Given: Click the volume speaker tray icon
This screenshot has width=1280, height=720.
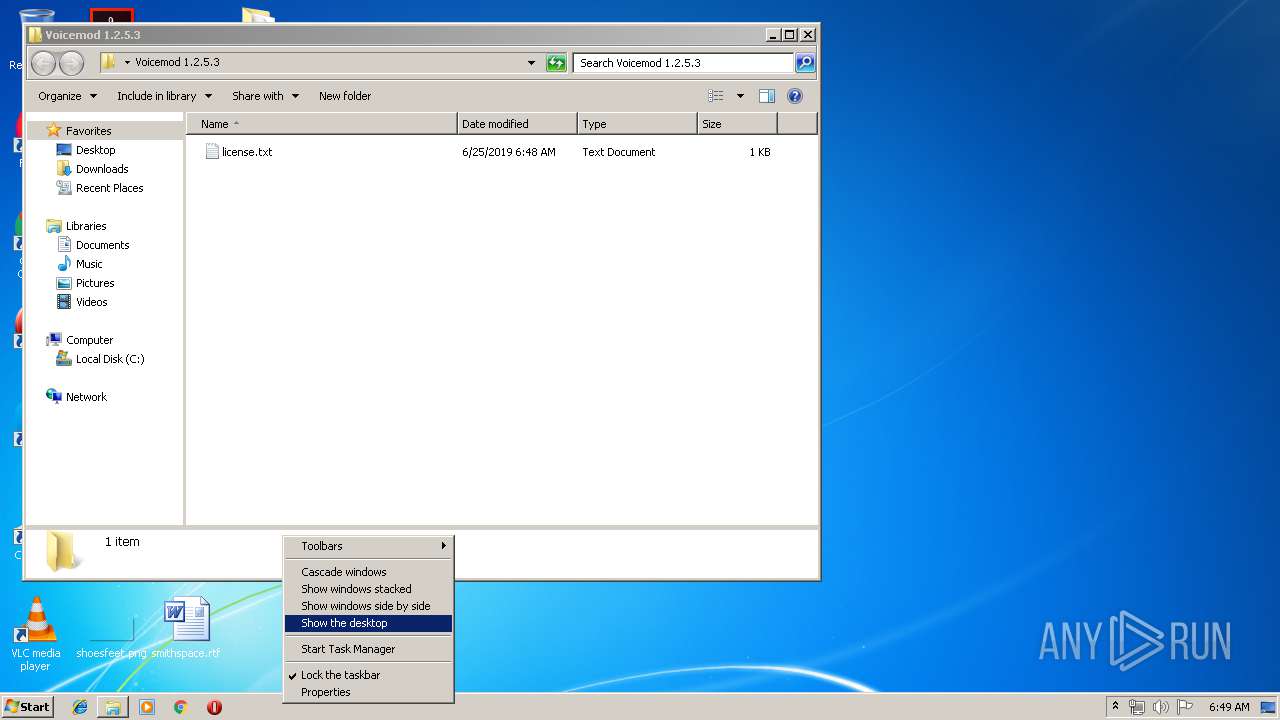Looking at the screenshot, I should click(1161, 707).
